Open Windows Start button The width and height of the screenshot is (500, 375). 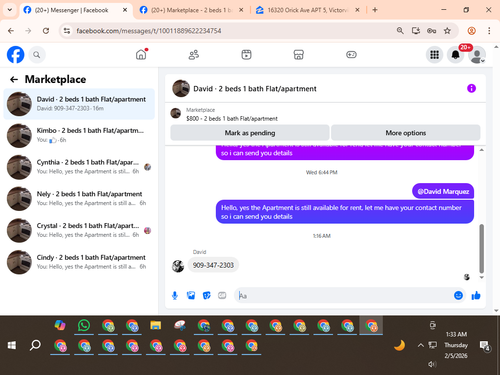click(x=12, y=345)
